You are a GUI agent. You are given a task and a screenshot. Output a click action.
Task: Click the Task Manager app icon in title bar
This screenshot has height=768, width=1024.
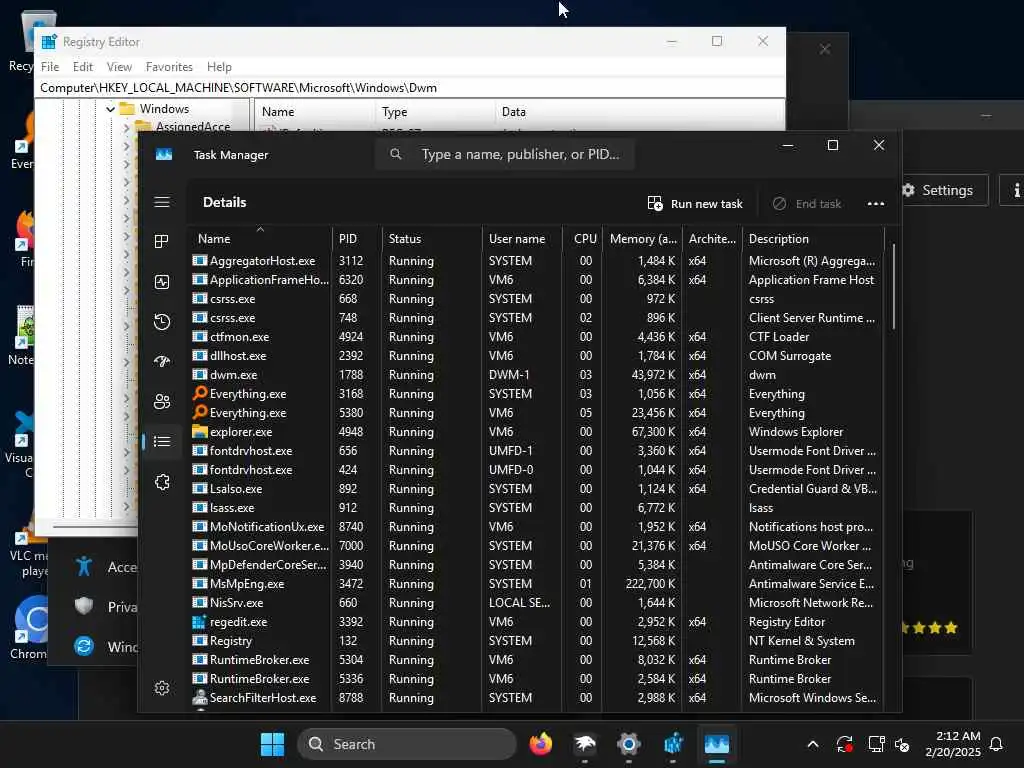(164, 155)
